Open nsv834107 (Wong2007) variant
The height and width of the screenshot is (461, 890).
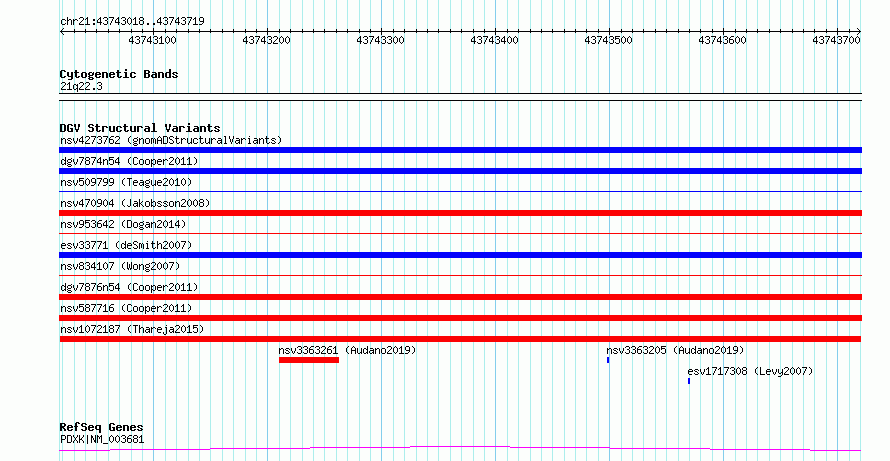pos(120,266)
